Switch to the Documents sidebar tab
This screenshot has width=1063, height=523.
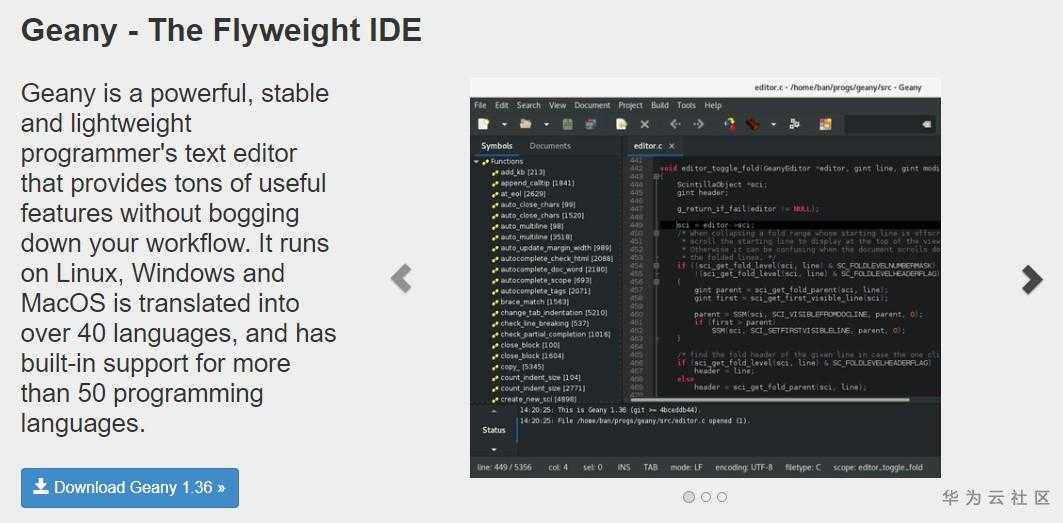pyautogui.click(x=550, y=146)
